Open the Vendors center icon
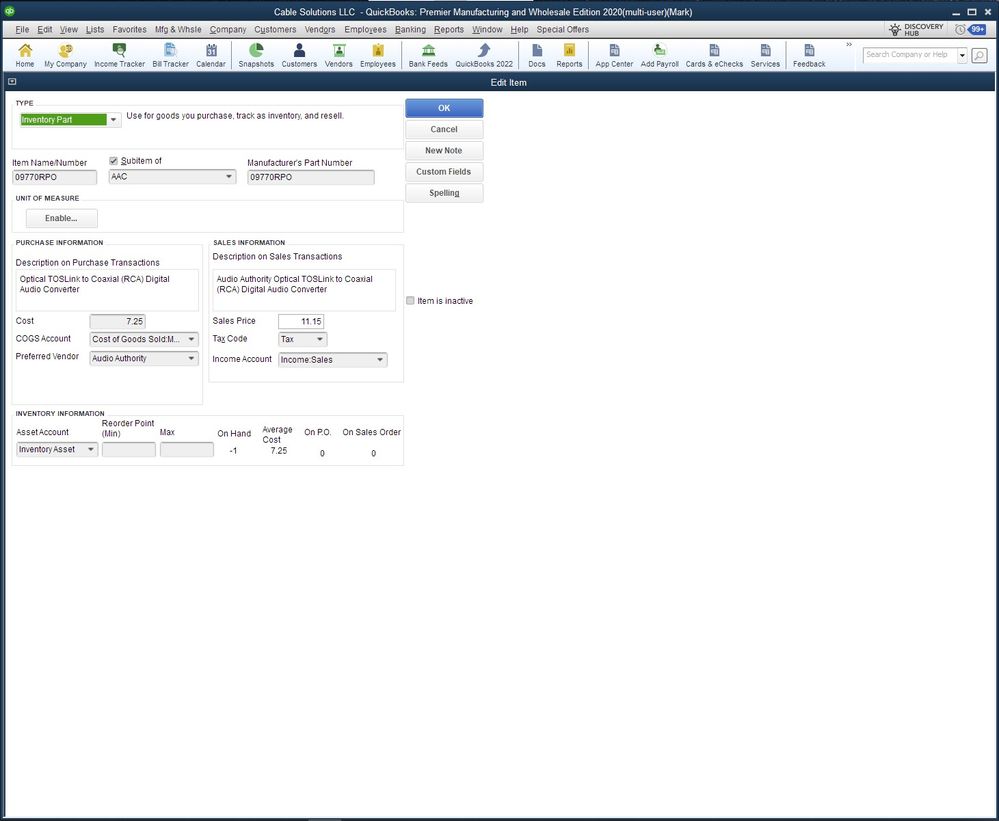Screen dimensions: 999x821 338,55
